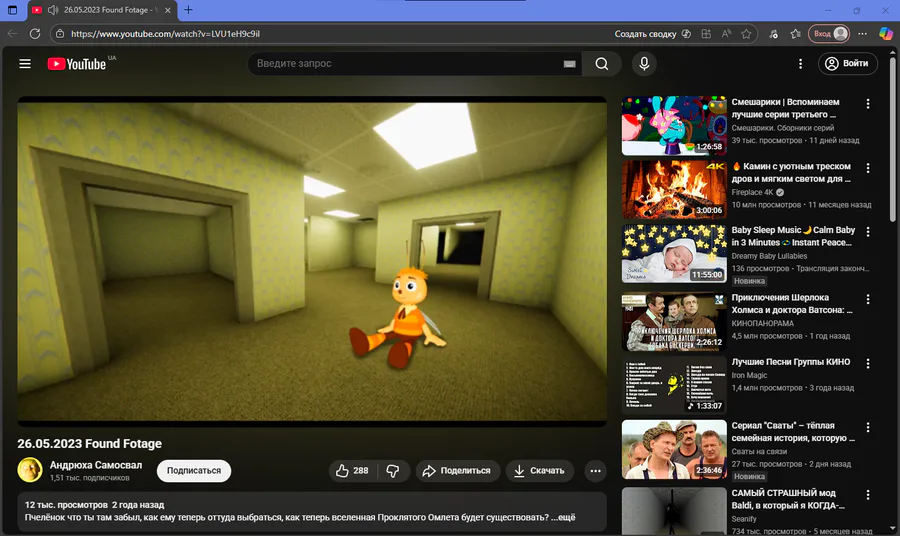Click the page vertical scrollbar thumb
This screenshot has height=536, width=900.
[x=893, y=138]
